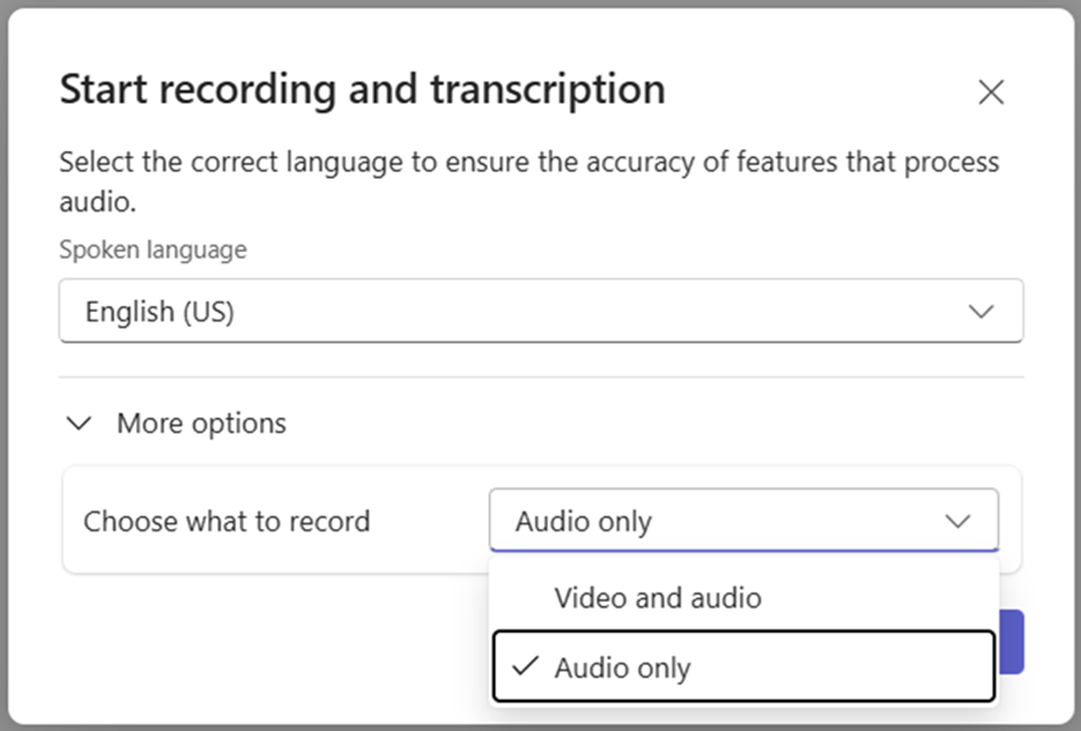Viewport: 1081px width, 731px height.
Task: Click the partially hidden purple button
Action: (x=1011, y=641)
